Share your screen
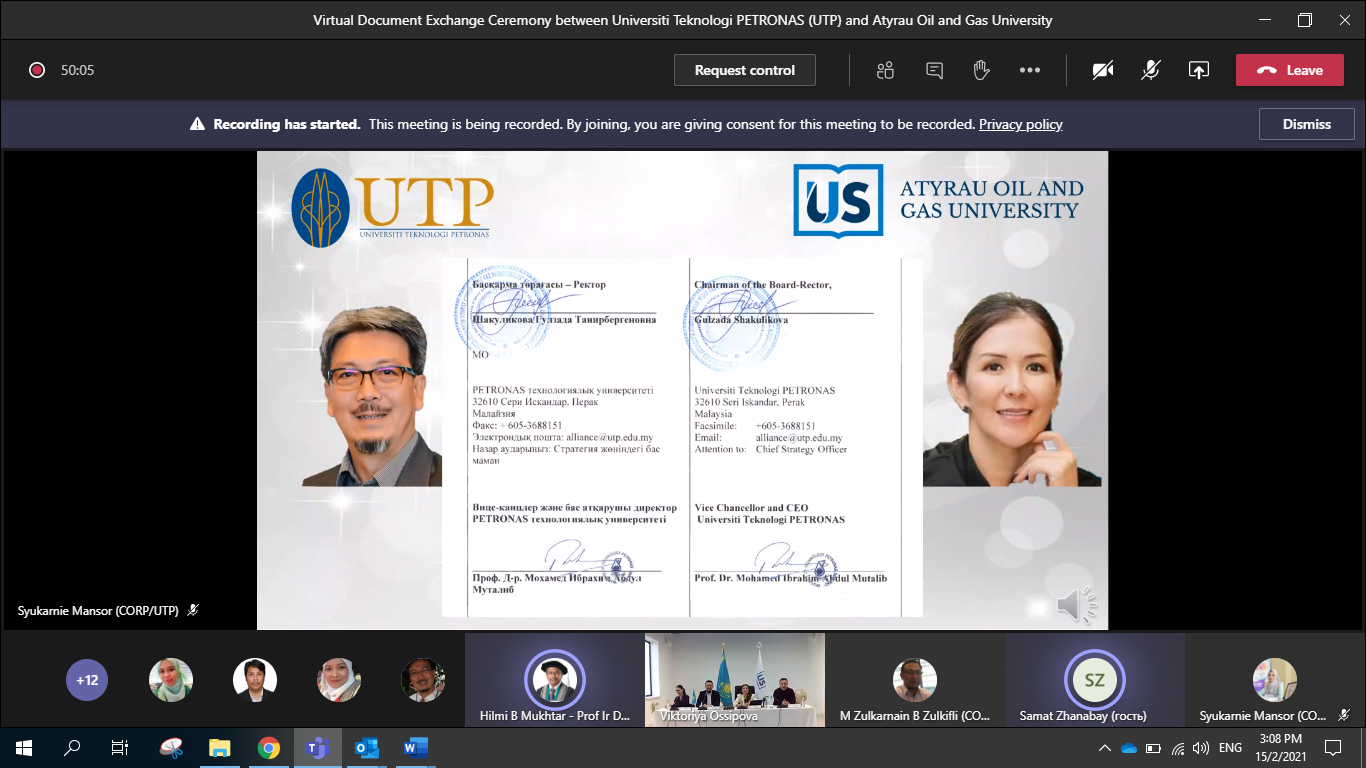Screen dimensions: 1366x768 1198,70
